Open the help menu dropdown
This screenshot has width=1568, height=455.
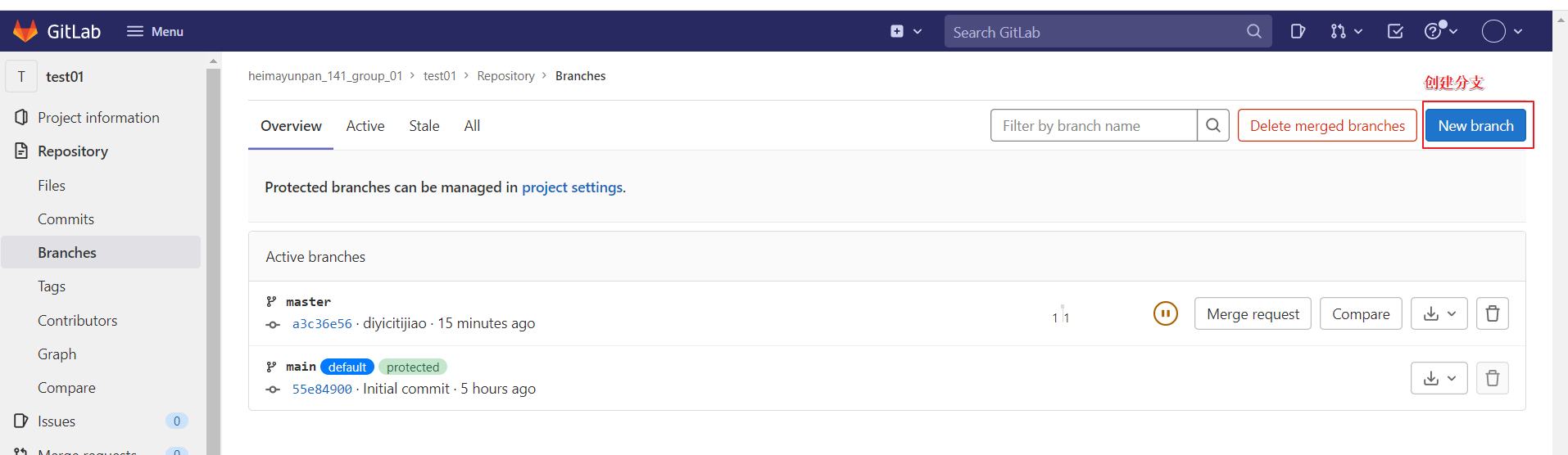(1440, 31)
